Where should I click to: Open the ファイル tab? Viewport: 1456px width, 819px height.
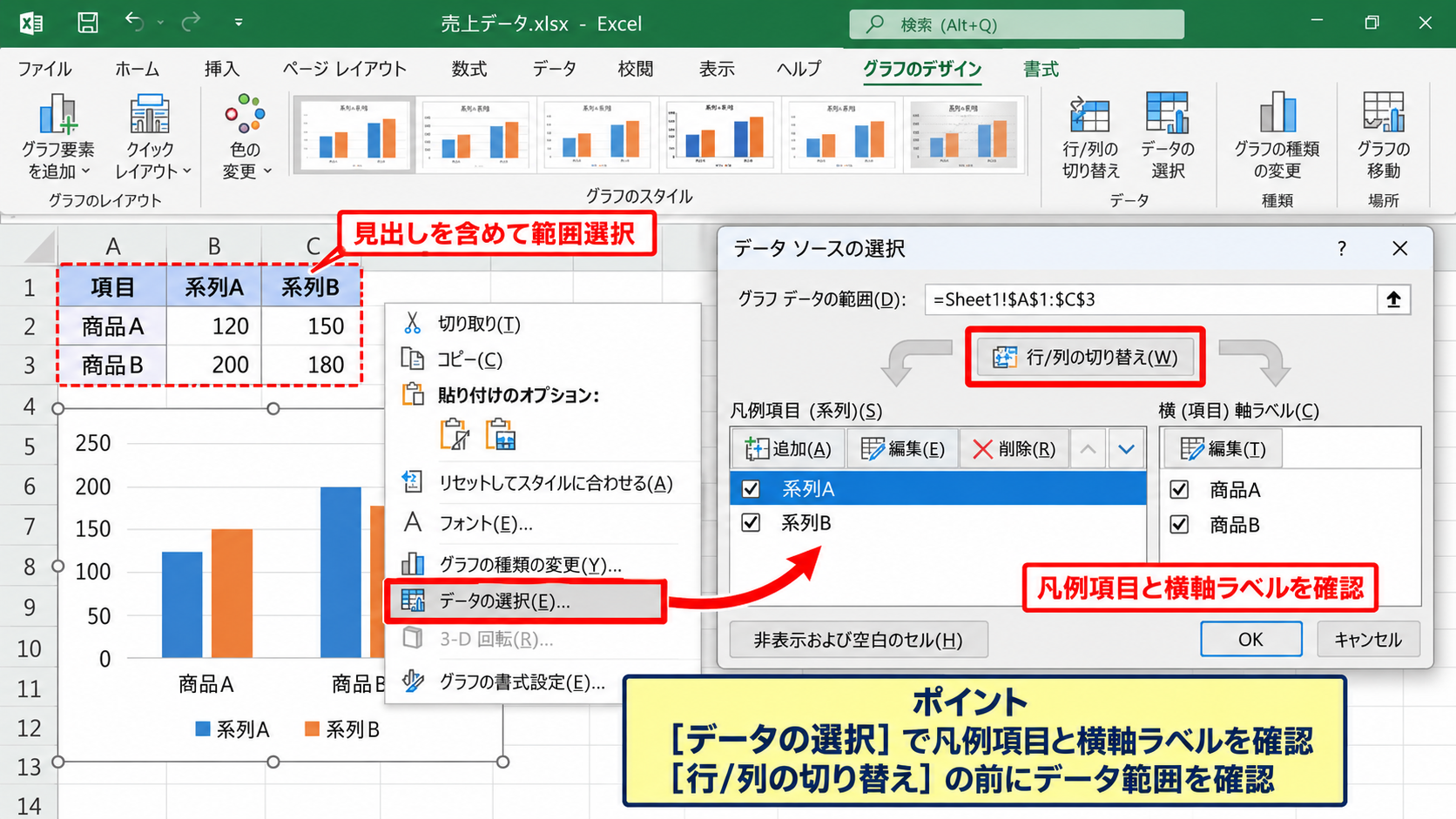click(44, 69)
